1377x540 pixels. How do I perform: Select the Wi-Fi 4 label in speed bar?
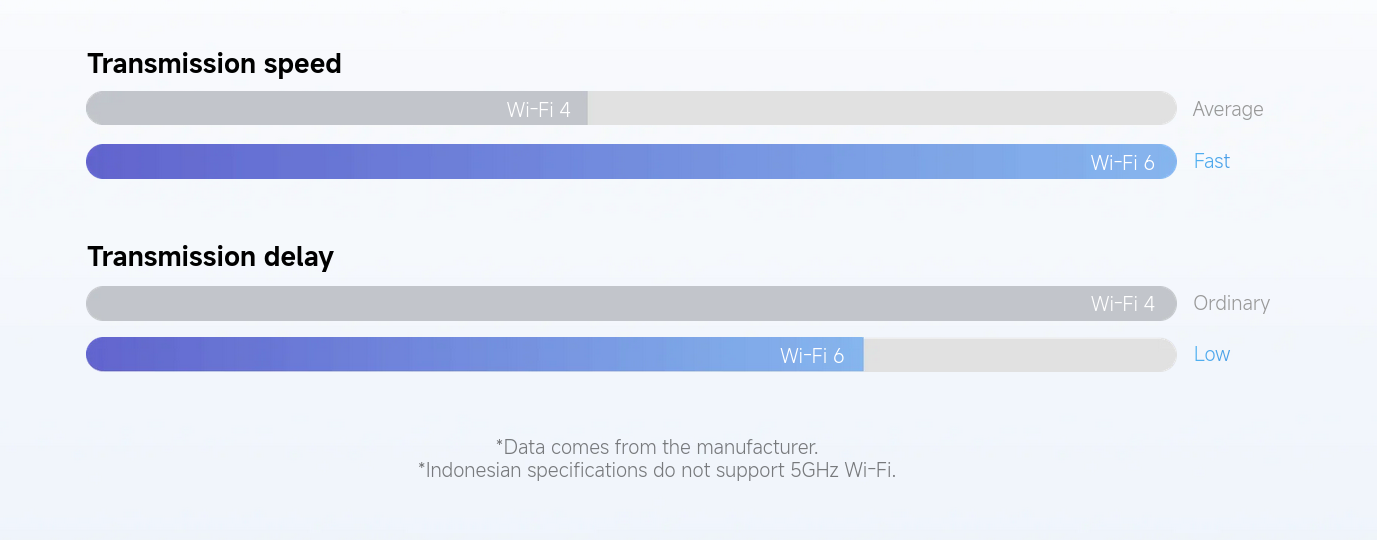point(538,109)
